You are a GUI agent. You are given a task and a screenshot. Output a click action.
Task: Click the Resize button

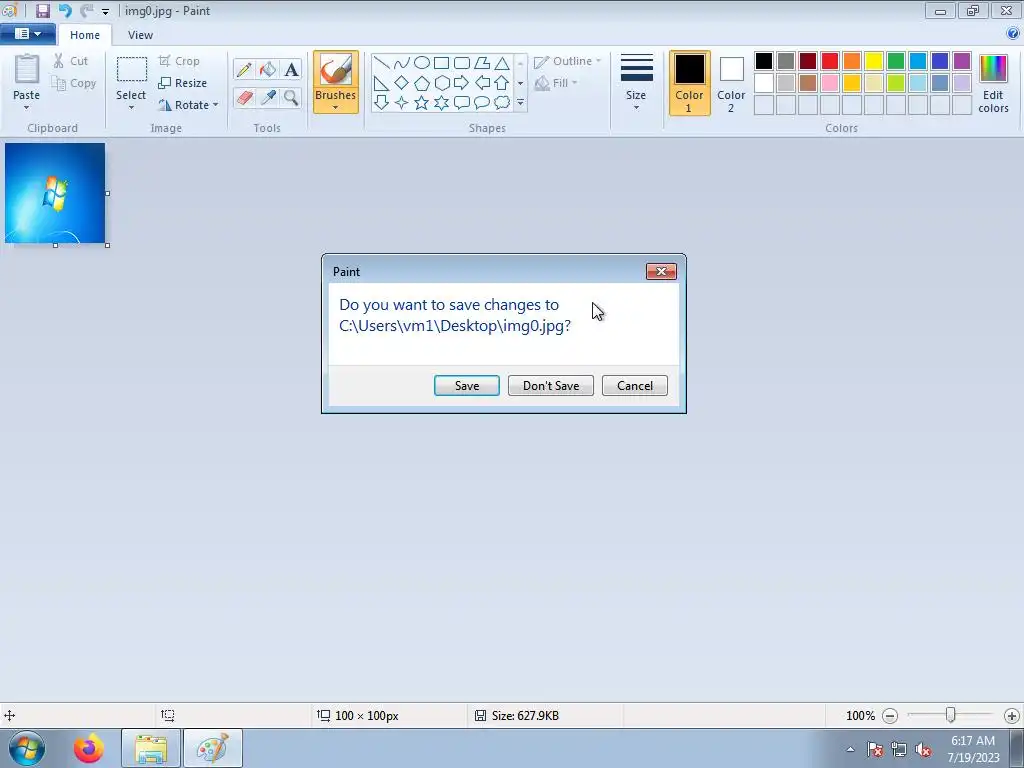(183, 83)
